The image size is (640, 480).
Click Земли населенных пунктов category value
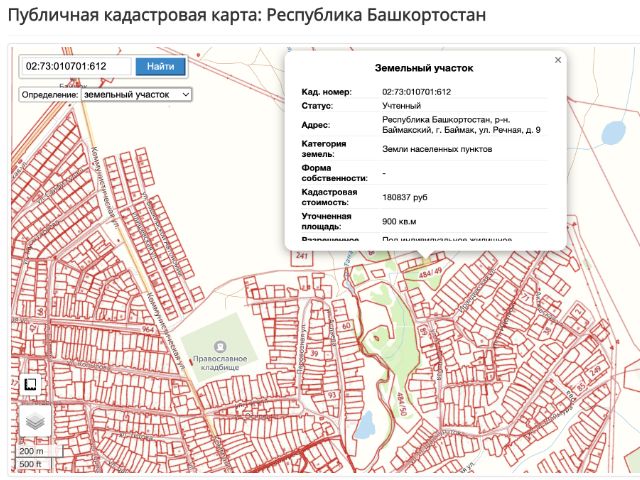point(437,149)
